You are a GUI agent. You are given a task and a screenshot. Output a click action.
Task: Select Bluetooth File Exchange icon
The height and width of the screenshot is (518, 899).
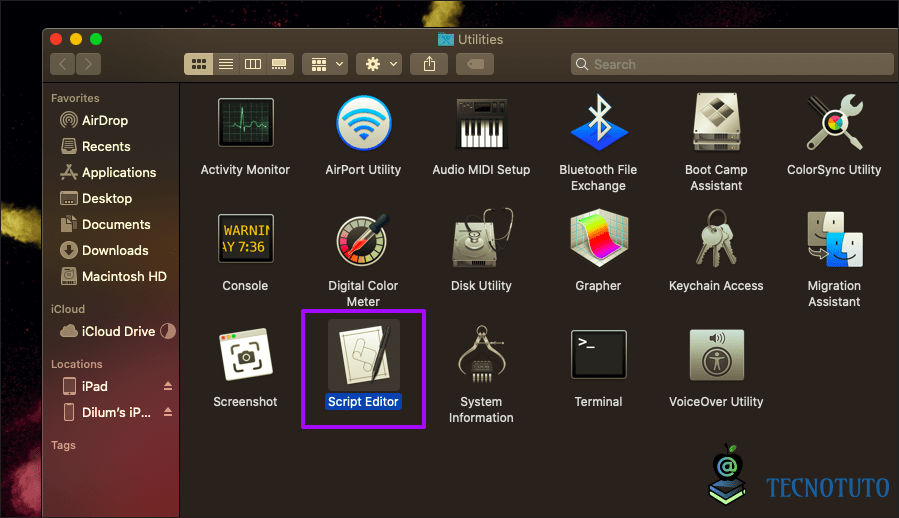[x=599, y=122]
